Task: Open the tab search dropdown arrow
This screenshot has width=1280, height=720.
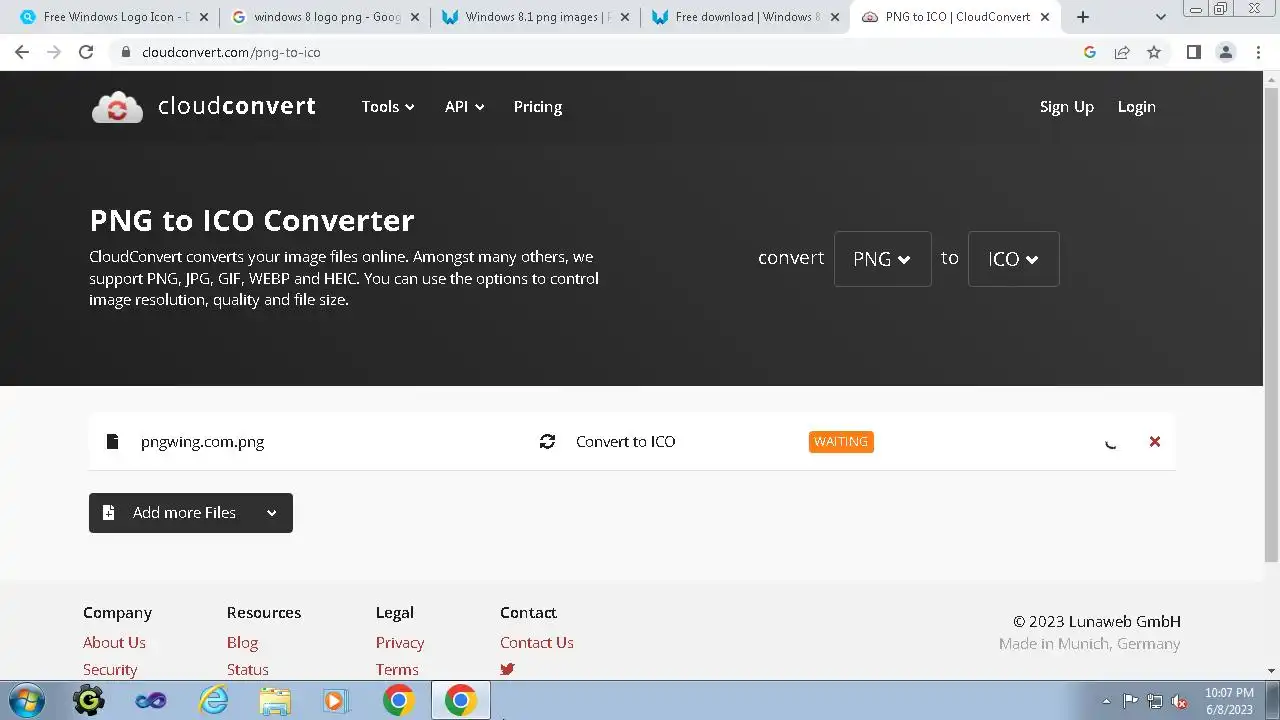Action: [x=1161, y=17]
